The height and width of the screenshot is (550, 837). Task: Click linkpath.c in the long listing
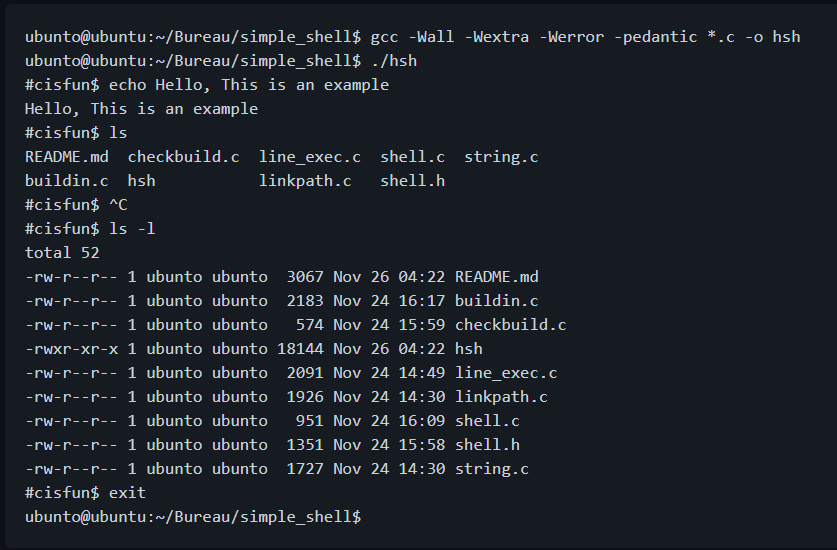tap(501, 397)
